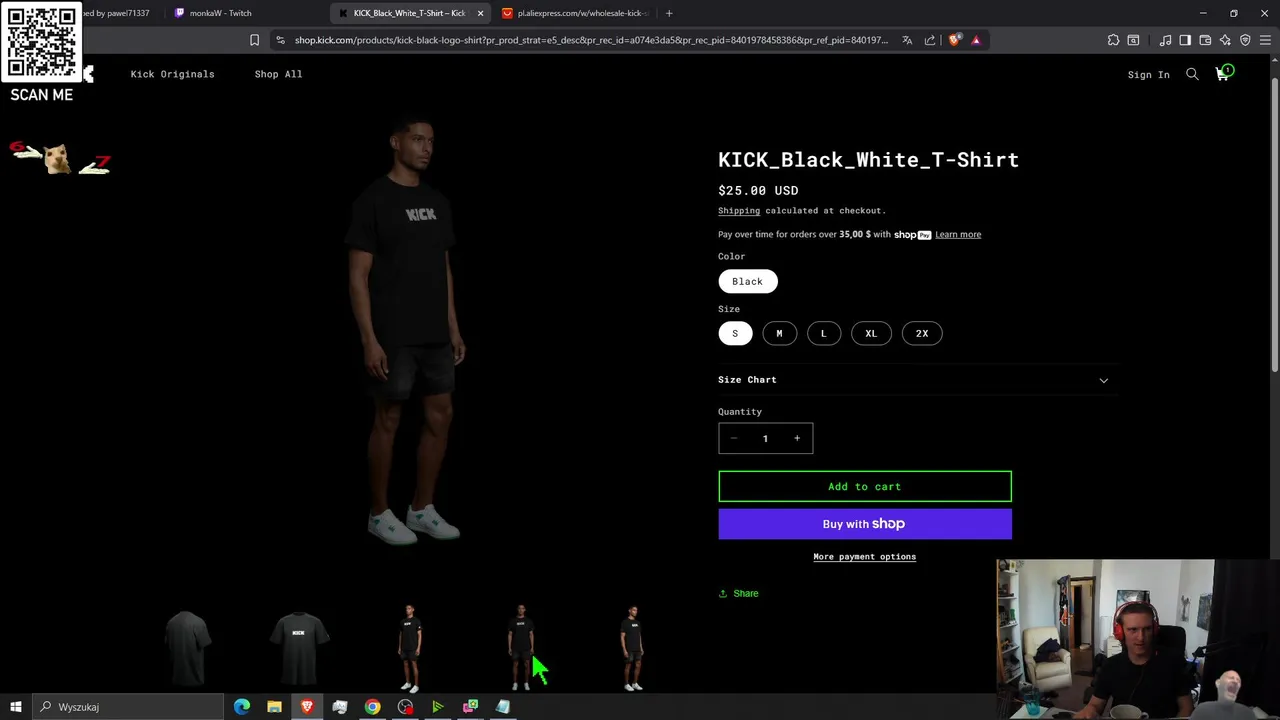Open File Explorer from the taskbar
This screenshot has height=720, width=1280.
[274, 707]
